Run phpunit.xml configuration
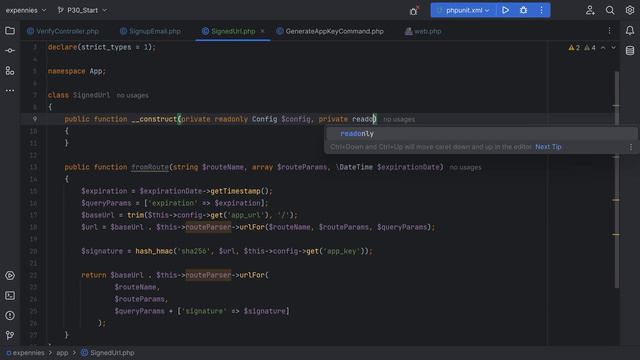The width and height of the screenshot is (640, 360). pos(505,10)
